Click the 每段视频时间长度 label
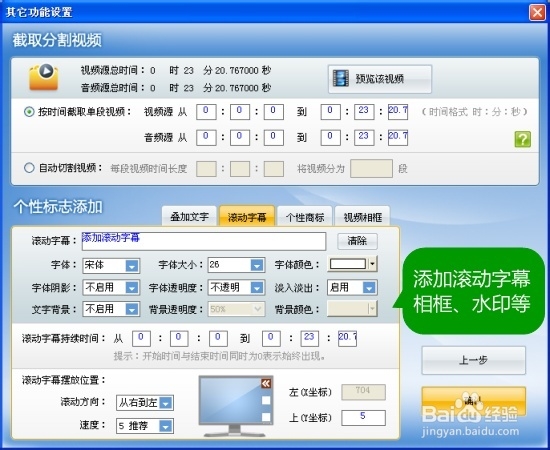This screenshot has height=450, width=550. click(x=148, y=169)
